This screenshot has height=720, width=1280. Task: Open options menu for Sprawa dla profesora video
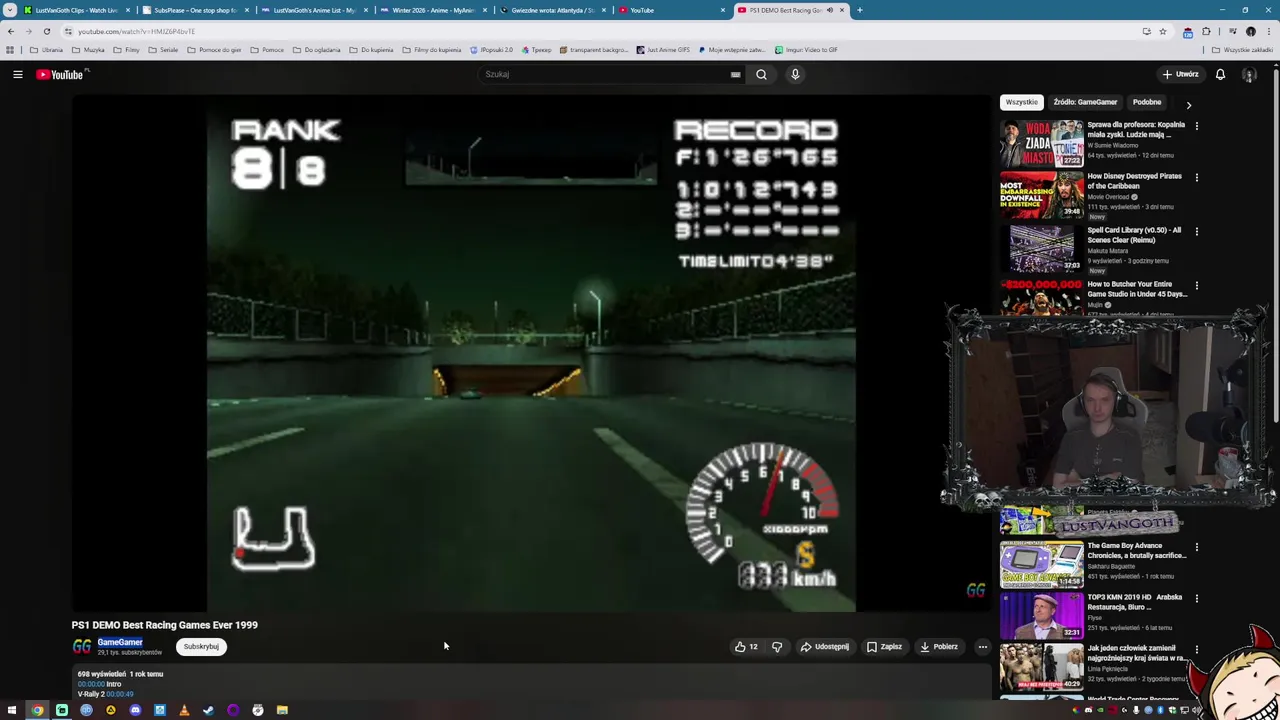pyautogui.click(x=1196, y=126)
